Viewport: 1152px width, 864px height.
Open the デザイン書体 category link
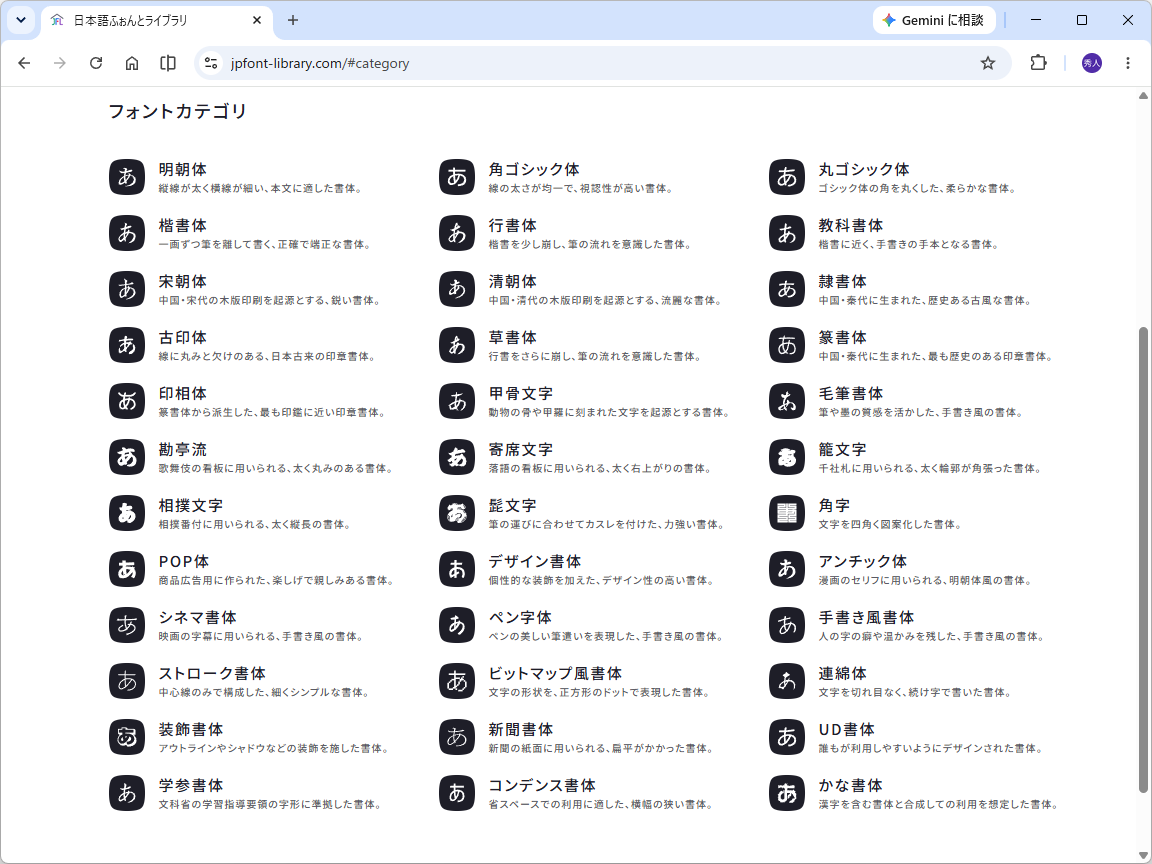tap(535, 561)
